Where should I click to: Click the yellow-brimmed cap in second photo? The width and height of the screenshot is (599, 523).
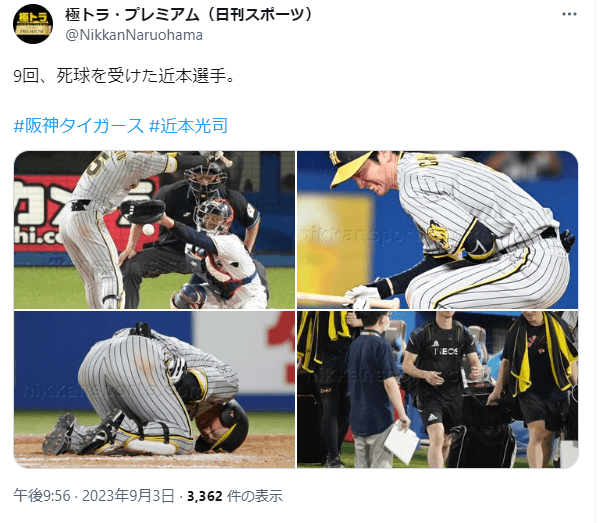(351, 167)
